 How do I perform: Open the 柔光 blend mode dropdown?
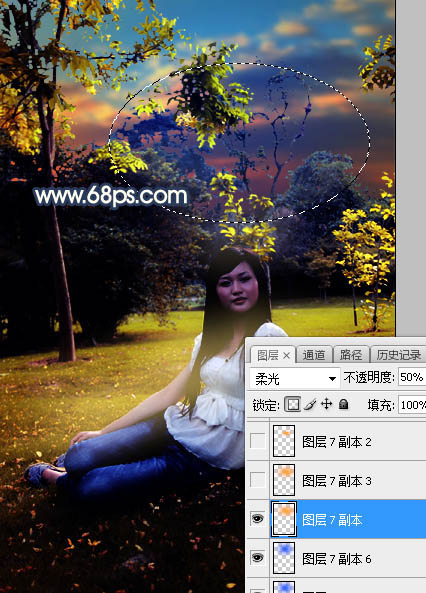(294, 378)
